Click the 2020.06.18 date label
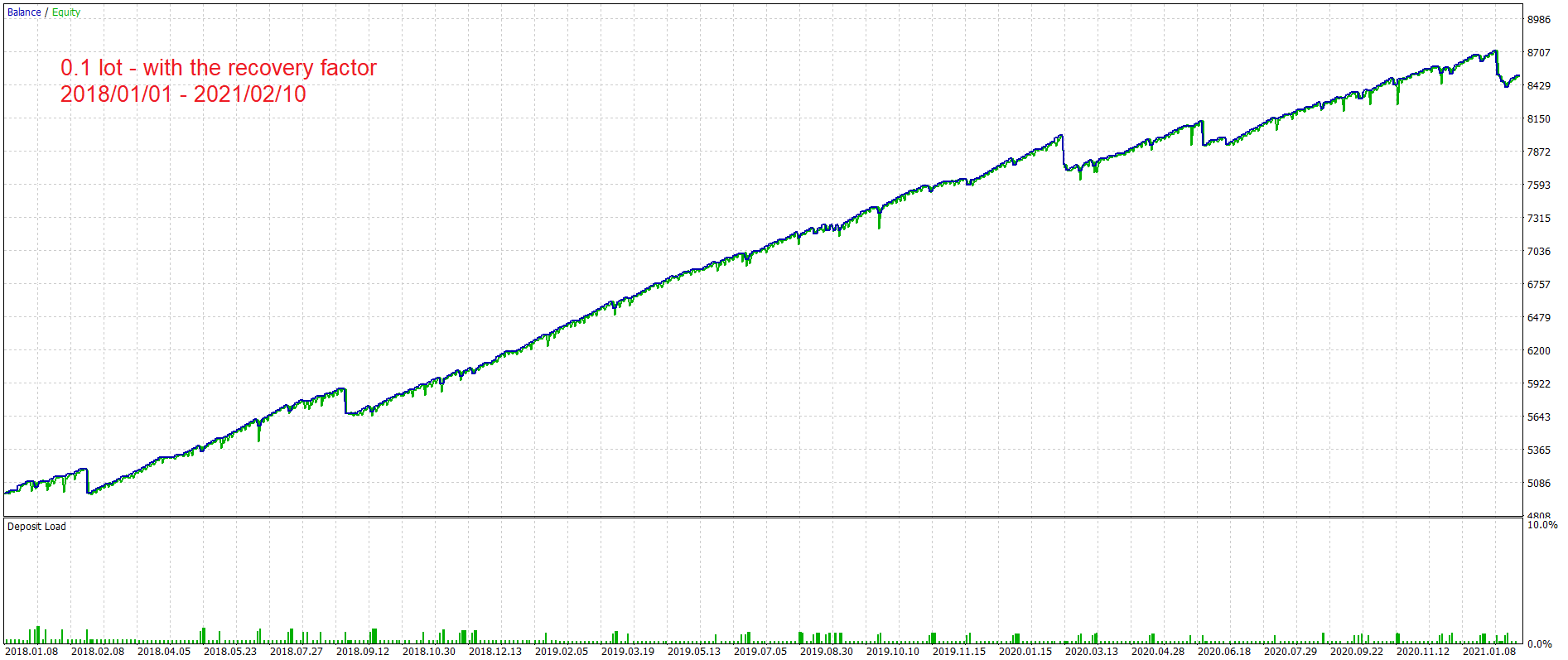Viewport: 1568px width, 660px height. tap(1224, 652)
